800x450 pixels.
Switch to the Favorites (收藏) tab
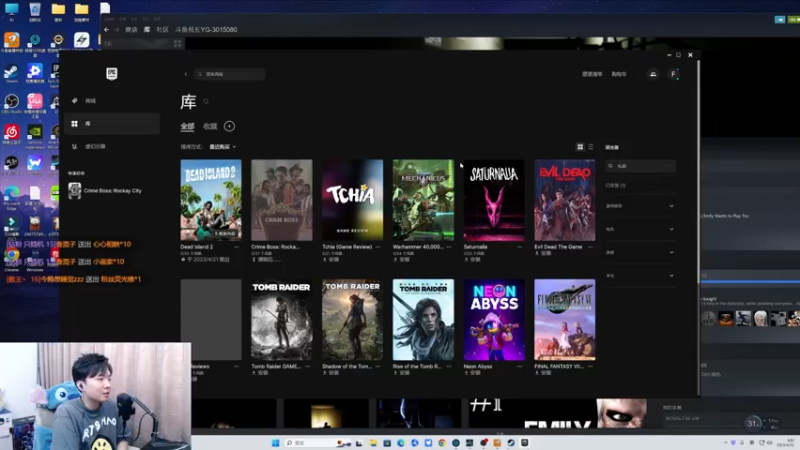pos(210,126)
